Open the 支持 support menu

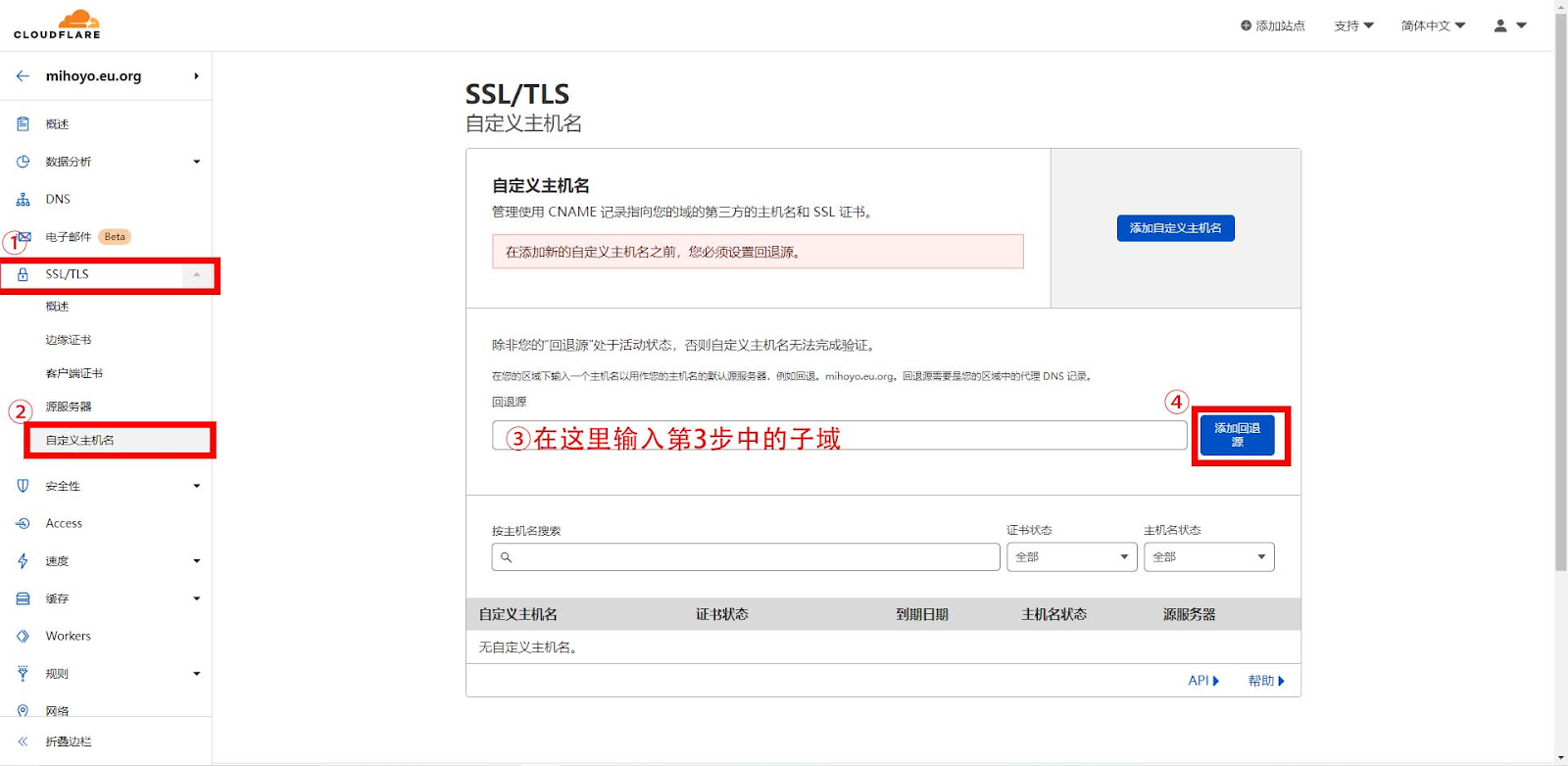point(1353,25)
